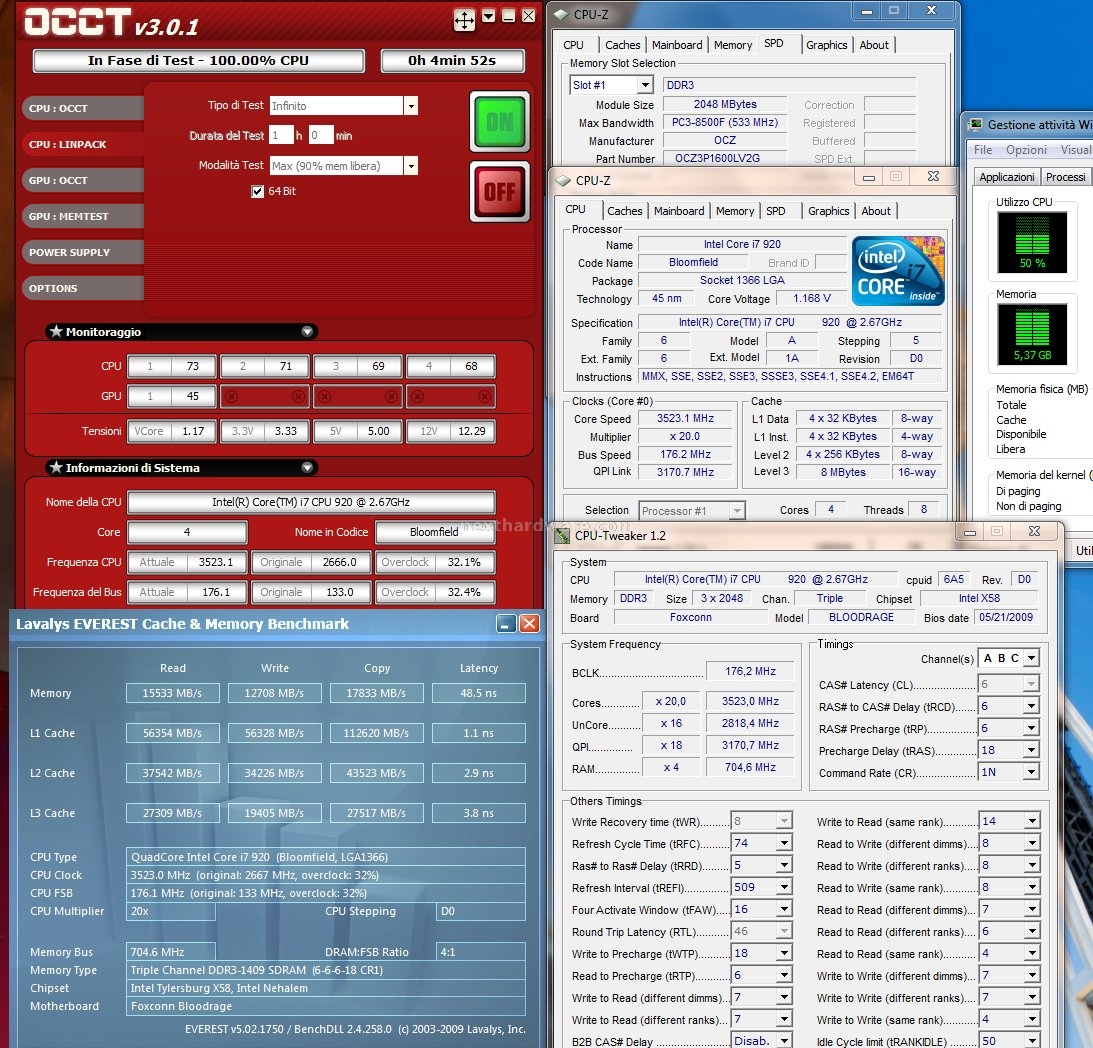Open the POWER SUPPLY section
The height and width of the screenshot is (1048, 1093).
coord(82,252)
